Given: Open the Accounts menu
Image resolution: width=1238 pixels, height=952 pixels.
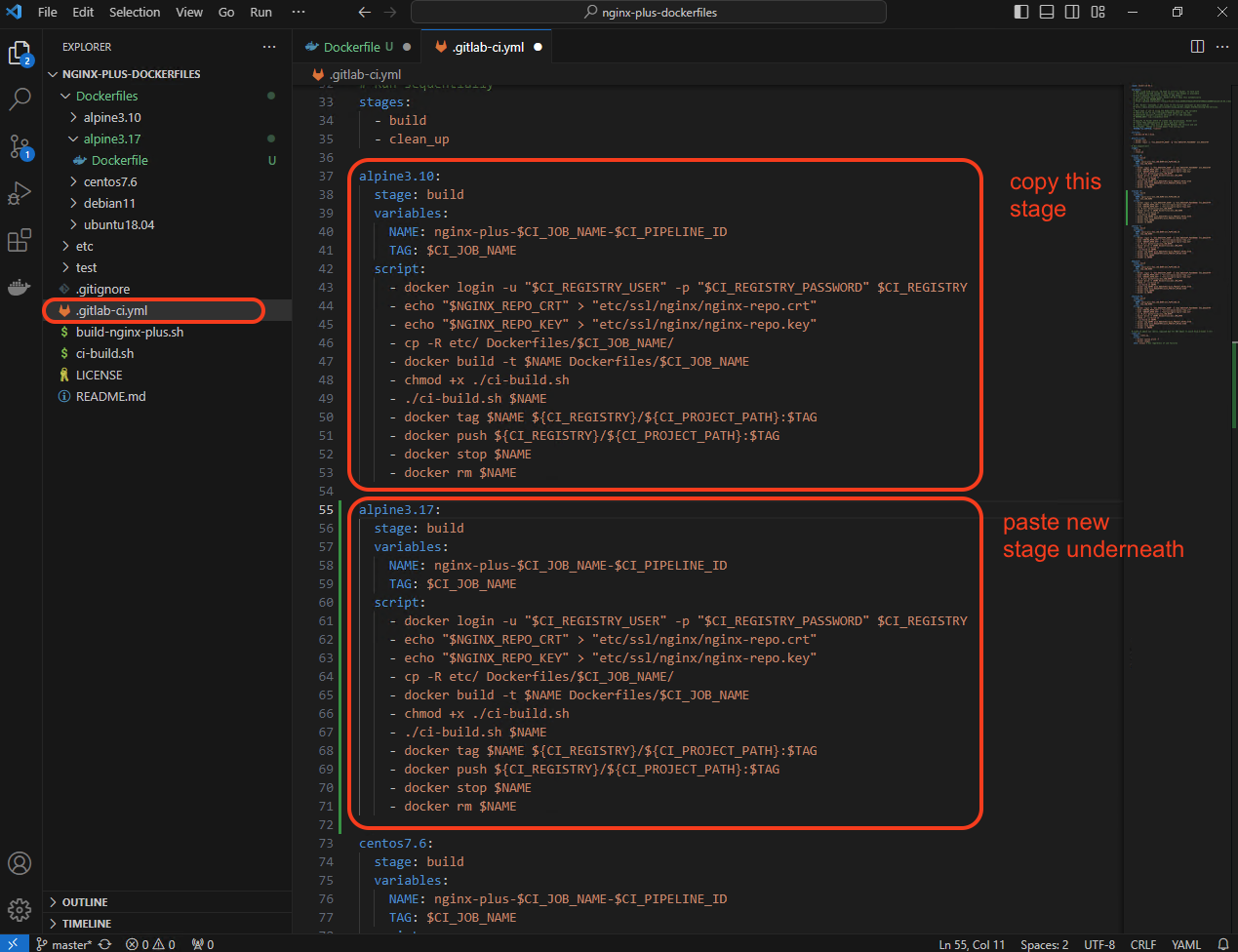Looking at the screenshot, I should [x=20, y=863].
